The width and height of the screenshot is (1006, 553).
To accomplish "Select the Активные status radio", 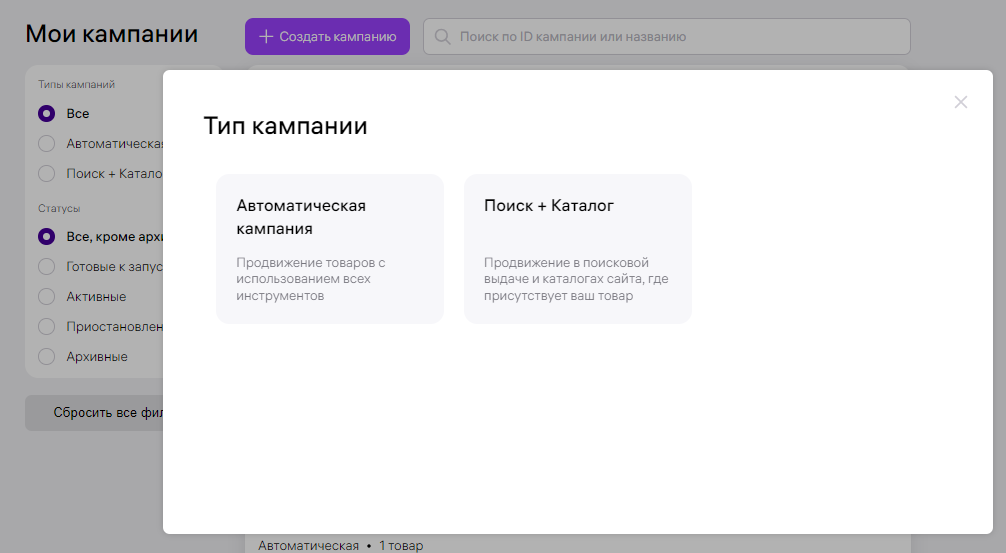I will click(46, 296).
